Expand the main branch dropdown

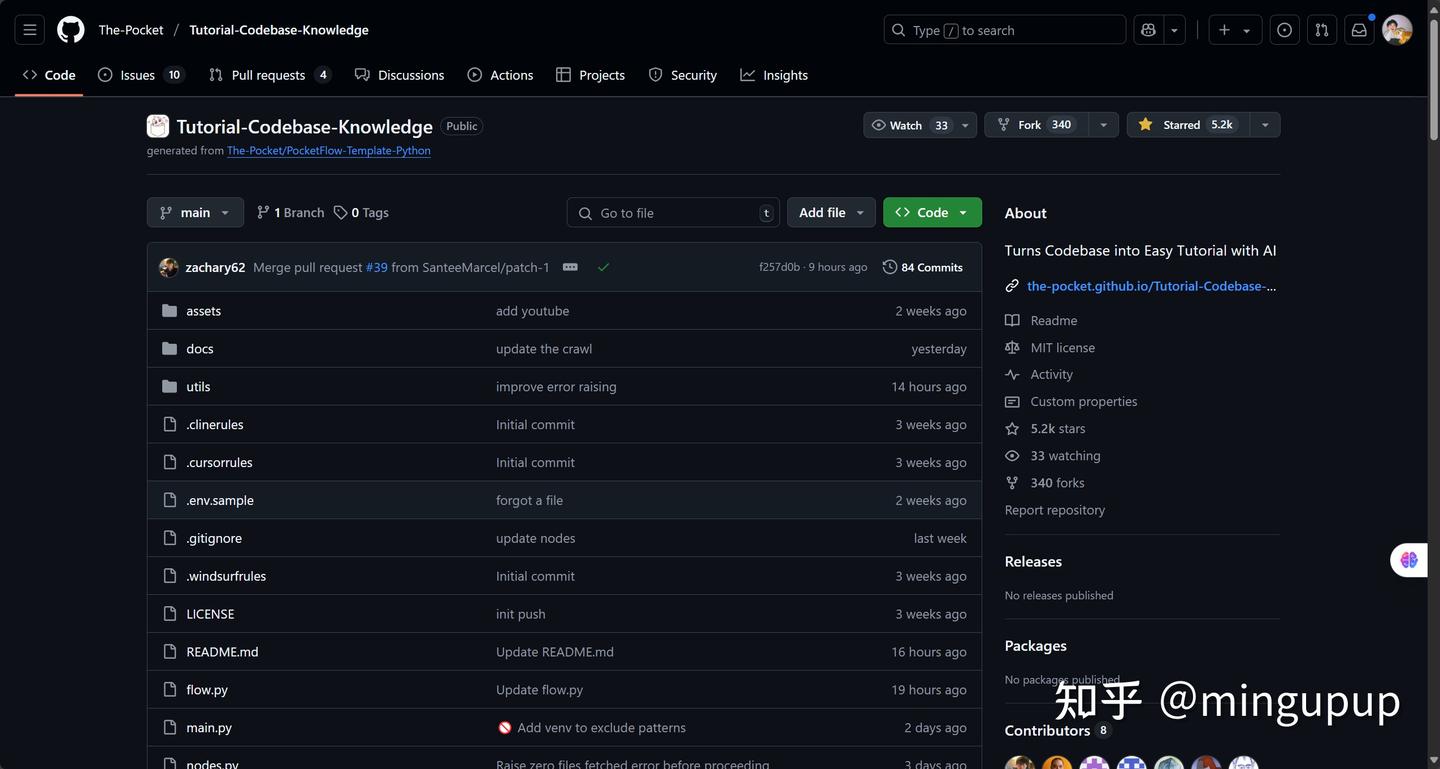195,212
